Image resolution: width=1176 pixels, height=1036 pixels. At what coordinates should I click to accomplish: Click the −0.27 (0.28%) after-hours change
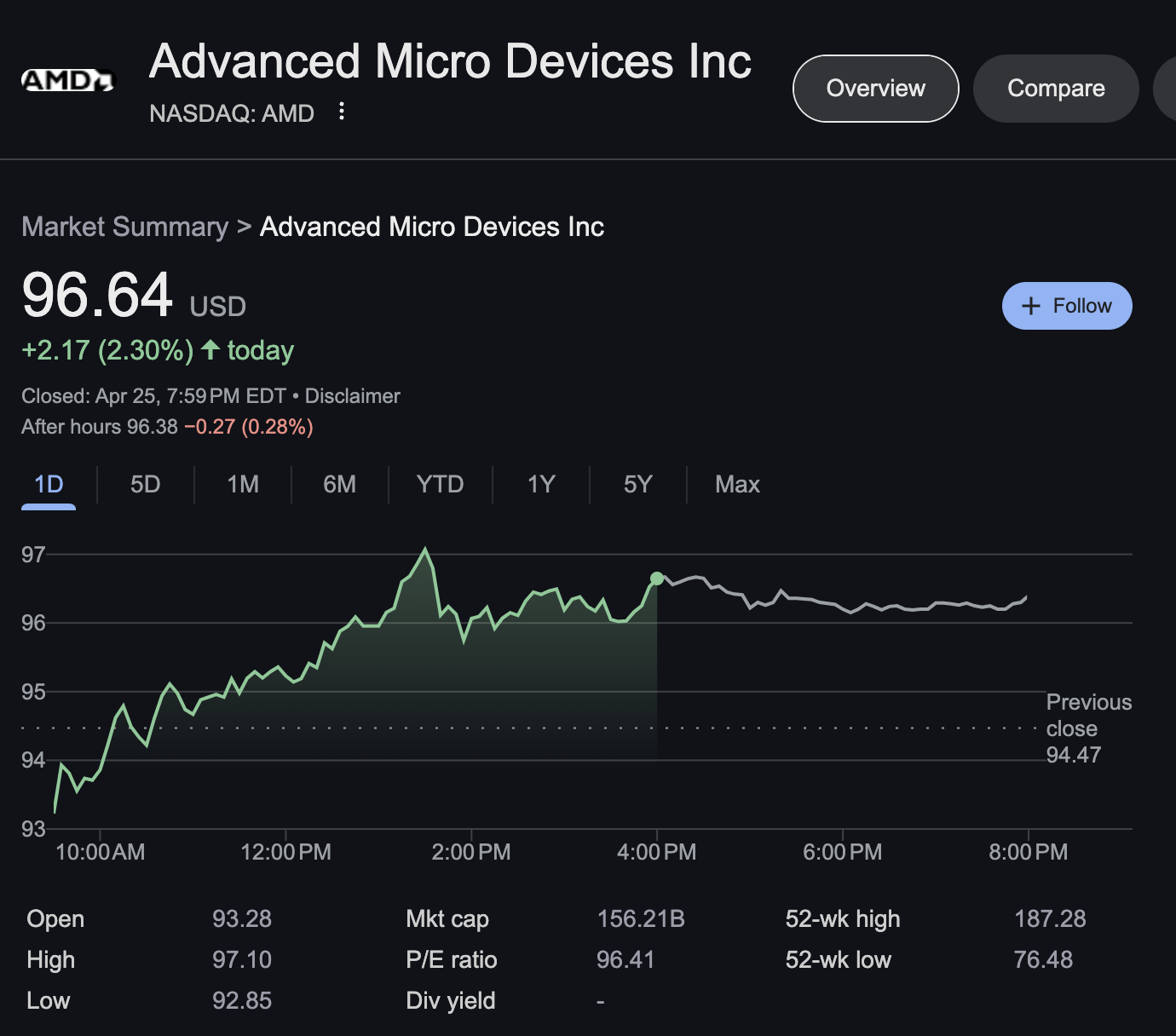pos(248,427)
